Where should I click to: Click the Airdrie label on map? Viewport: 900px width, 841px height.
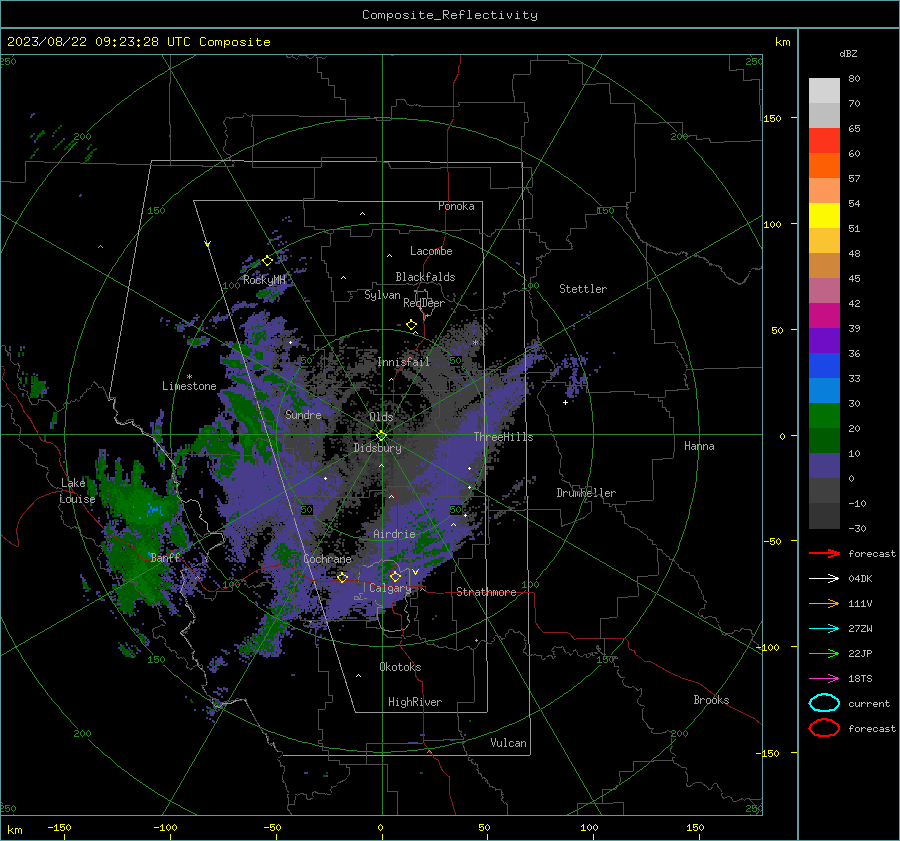pos(394,534)
